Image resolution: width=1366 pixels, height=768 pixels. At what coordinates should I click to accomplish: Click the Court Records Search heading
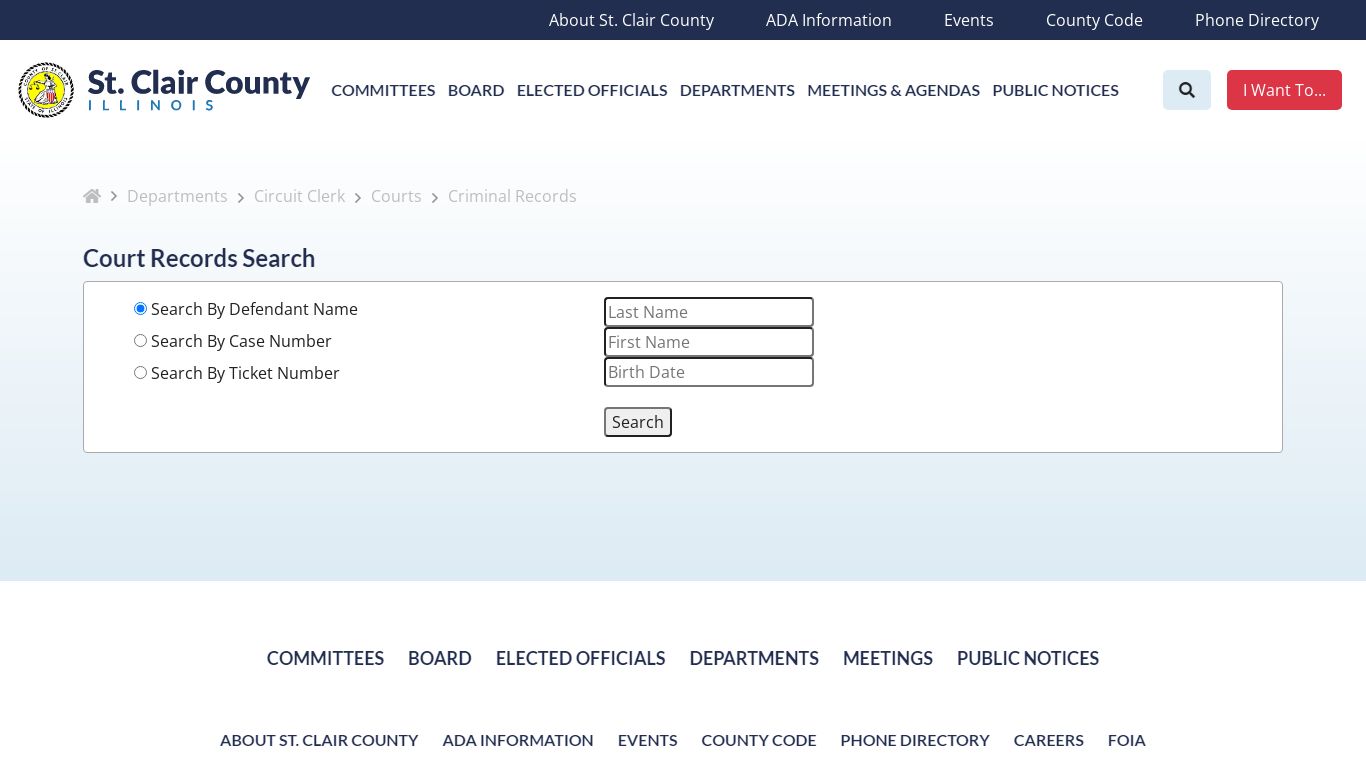[x=199, y=258]
